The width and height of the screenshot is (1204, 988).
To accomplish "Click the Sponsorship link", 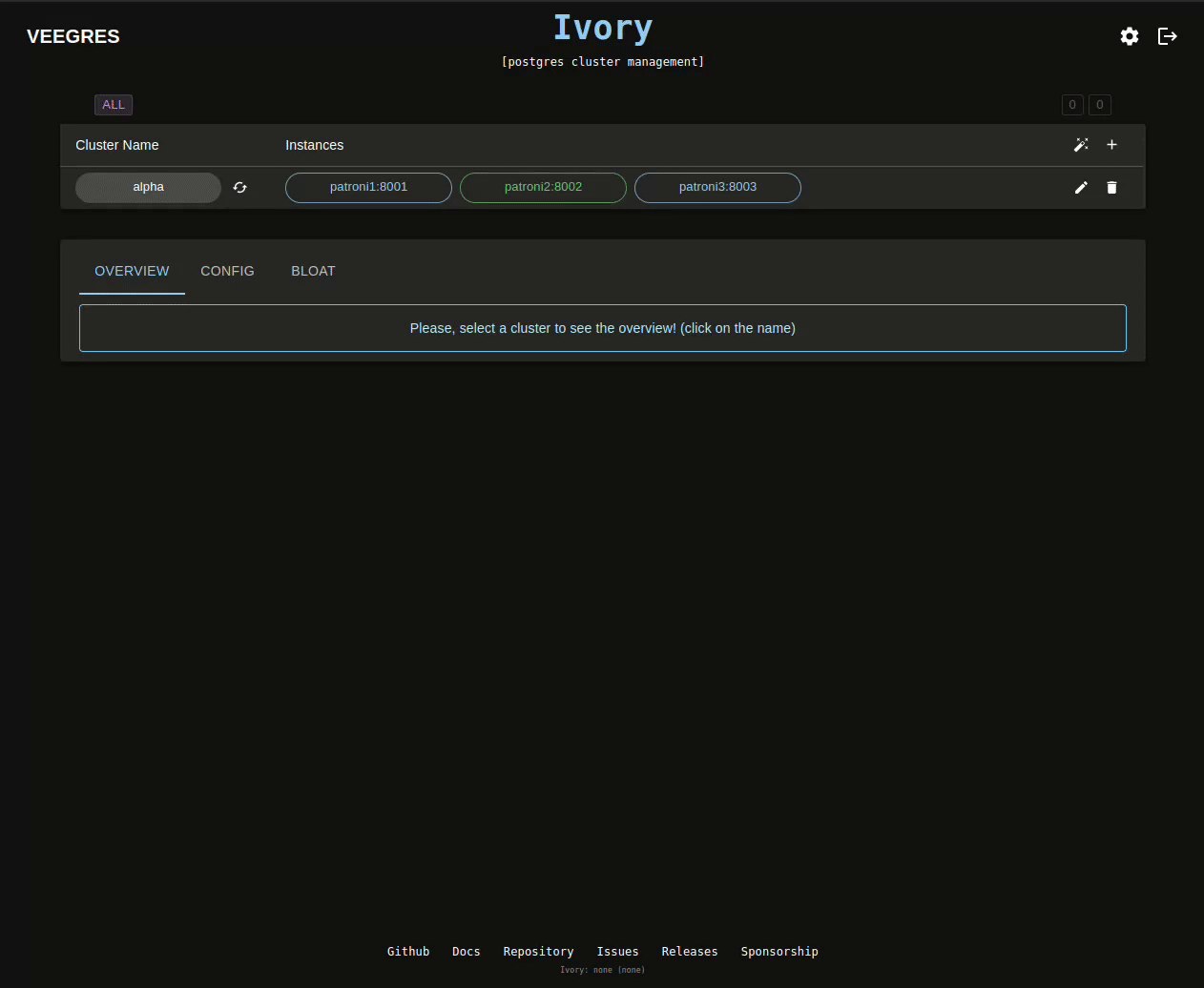I will [x=779, y=952].
